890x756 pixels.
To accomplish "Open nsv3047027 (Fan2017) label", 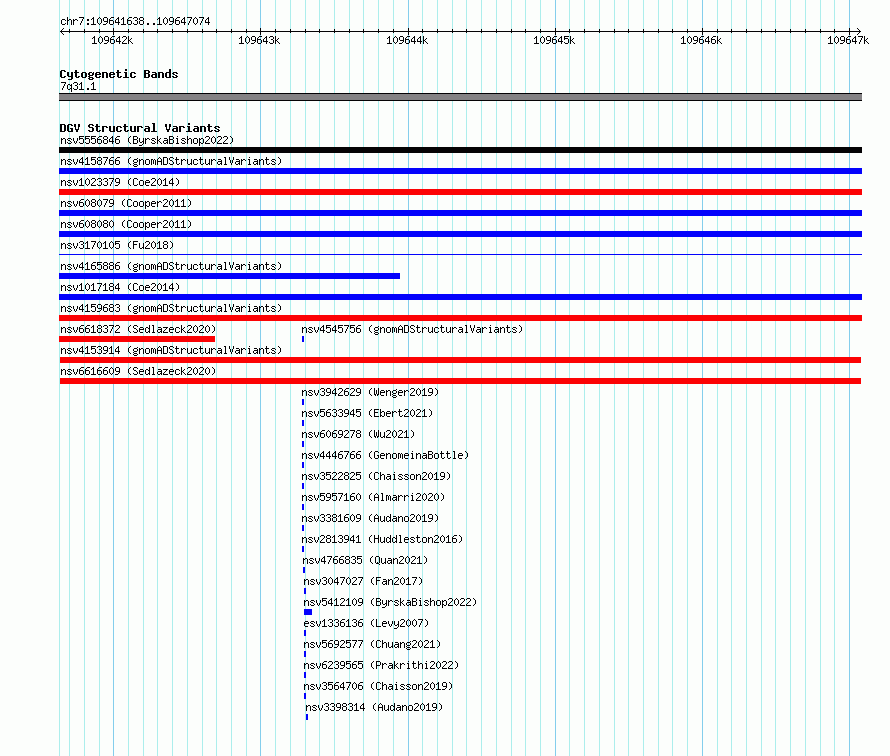I will pyautogui.click(x=363, y=581).
